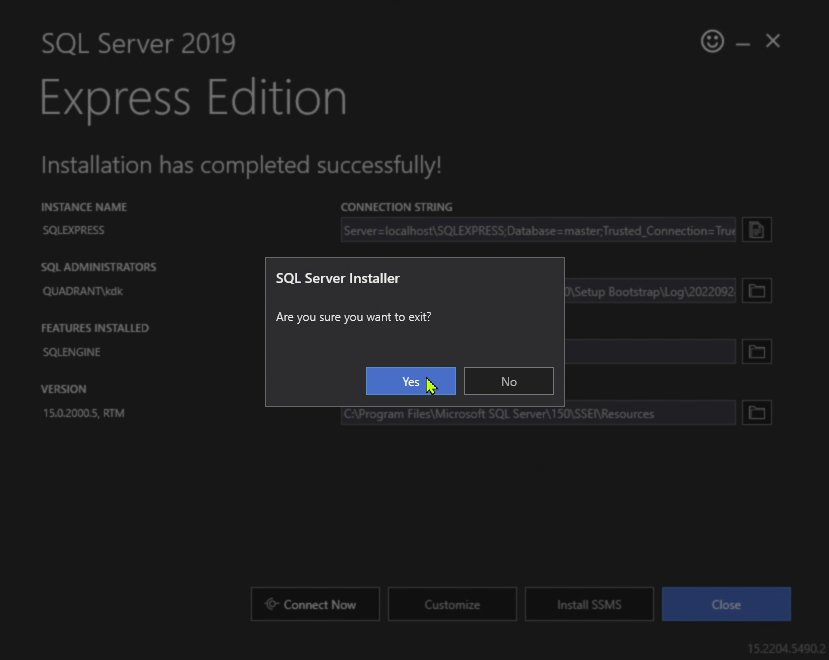The width and height of the screenshot is (829, 660).
Task: Open the folder icon beside the empty path field
Action: point(757,351)
